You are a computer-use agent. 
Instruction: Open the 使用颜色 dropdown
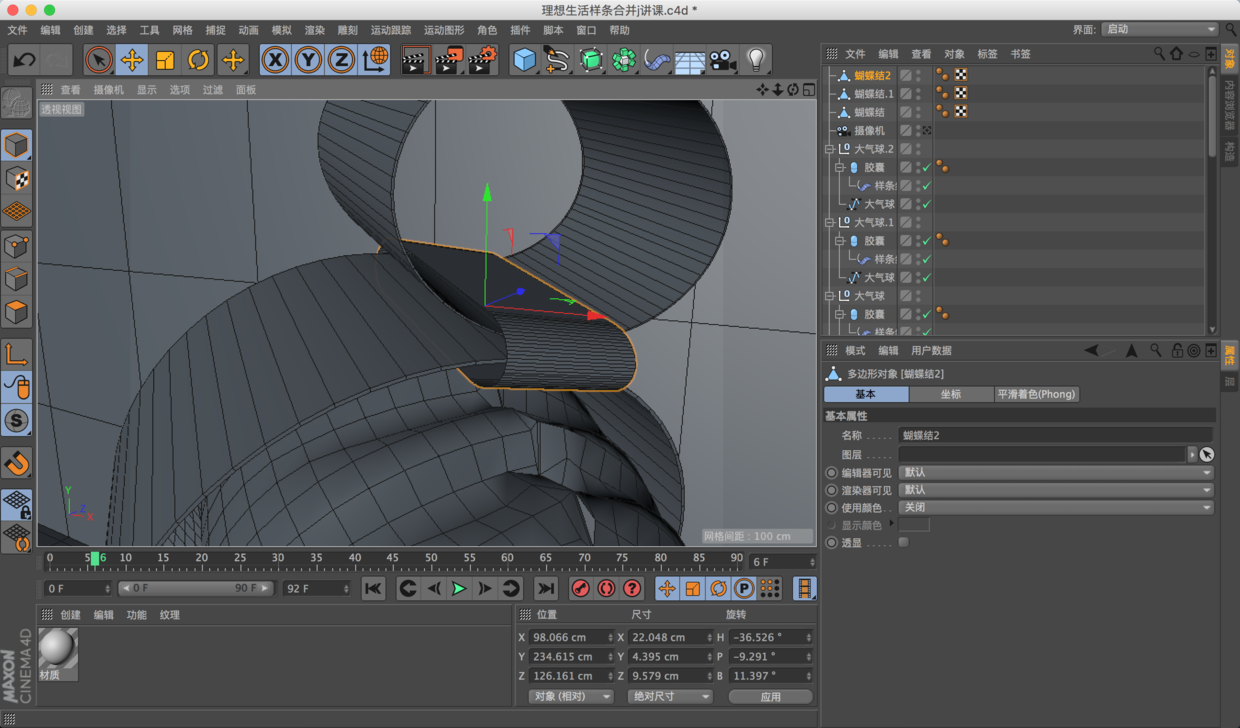1055,507
